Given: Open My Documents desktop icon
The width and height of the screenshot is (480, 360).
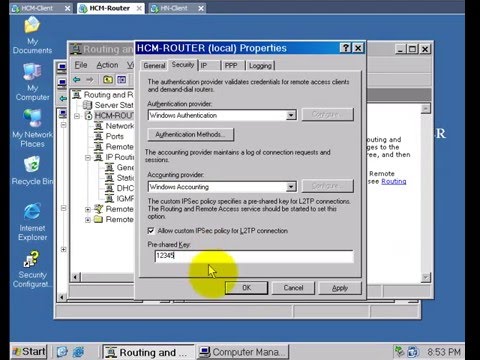Looking at the screenshot, I should [32, 36].
